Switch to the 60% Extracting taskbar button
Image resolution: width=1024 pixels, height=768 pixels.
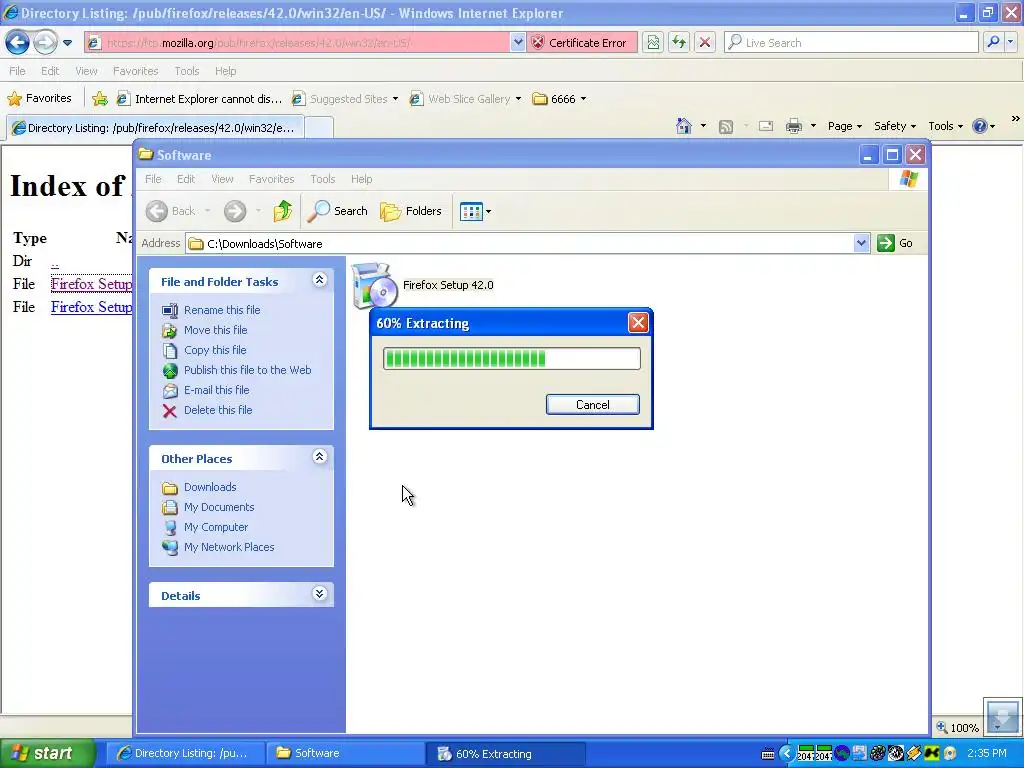(505, 754)
